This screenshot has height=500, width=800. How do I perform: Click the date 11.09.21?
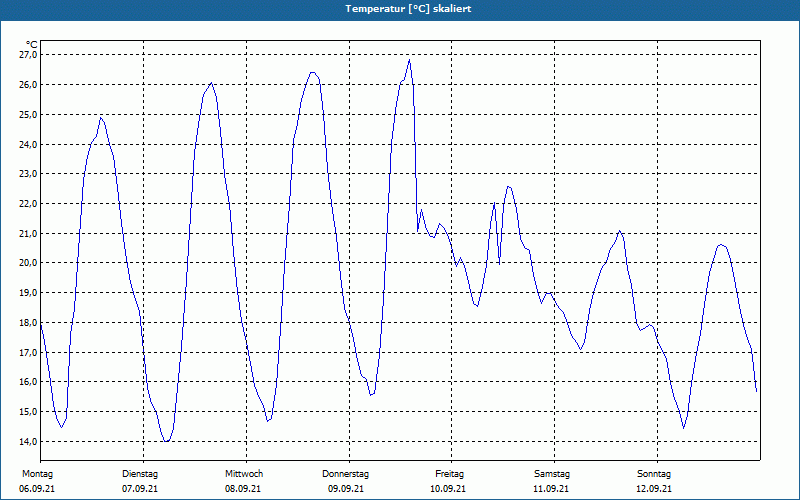(x=551, y=489)
